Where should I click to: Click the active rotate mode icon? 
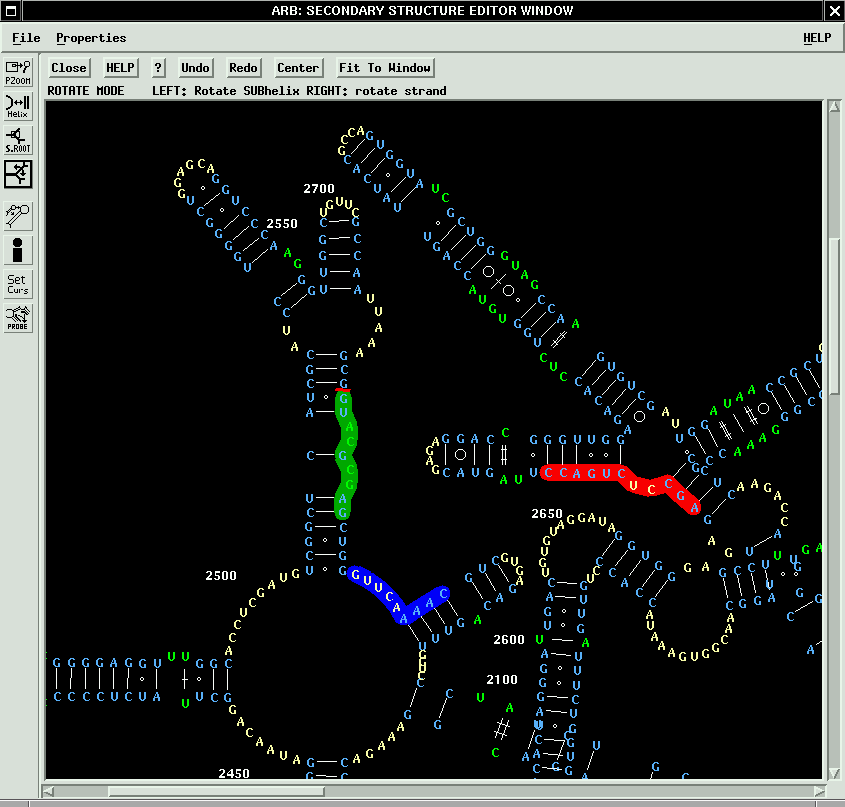click(x=18, y=175)
